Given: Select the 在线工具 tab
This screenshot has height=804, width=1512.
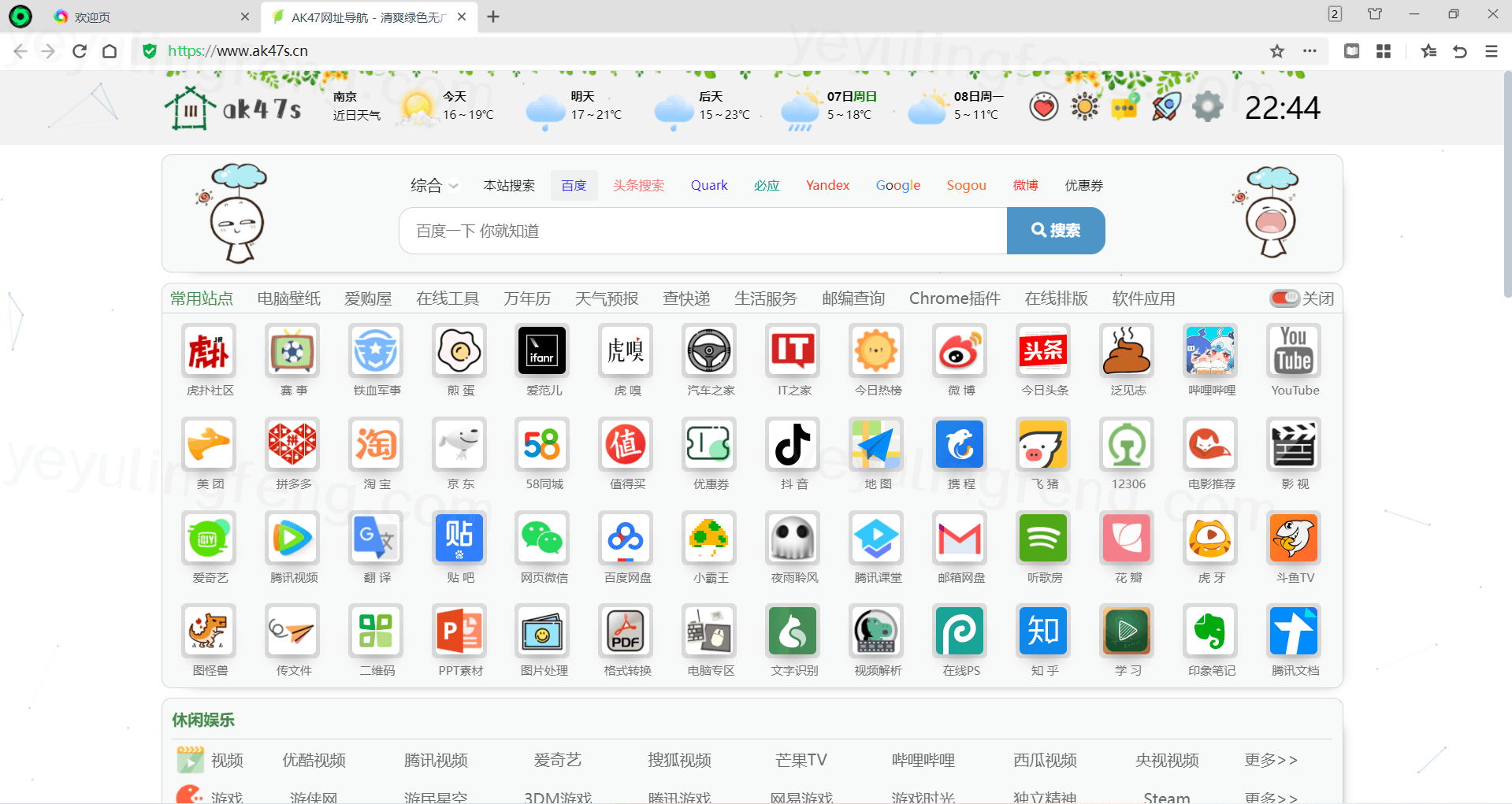Looking at the screenshot, I should point(448,298).
